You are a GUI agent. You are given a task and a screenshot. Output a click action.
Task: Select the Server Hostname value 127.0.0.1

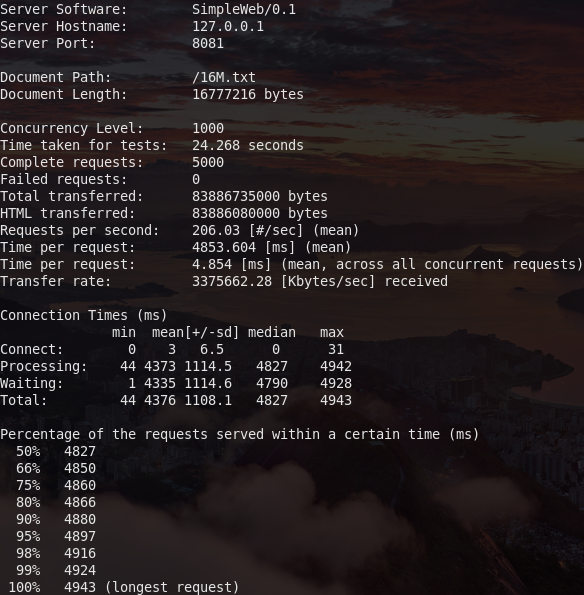(x=228, y=27)
